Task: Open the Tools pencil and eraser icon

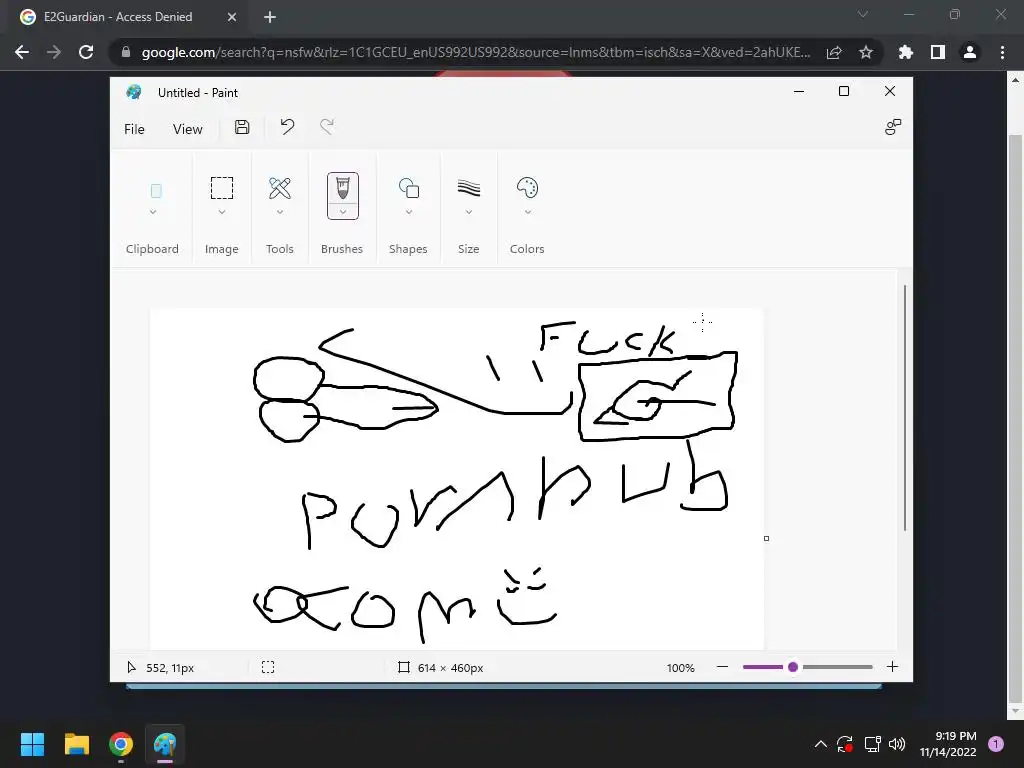Action: (x=280, y=188)
